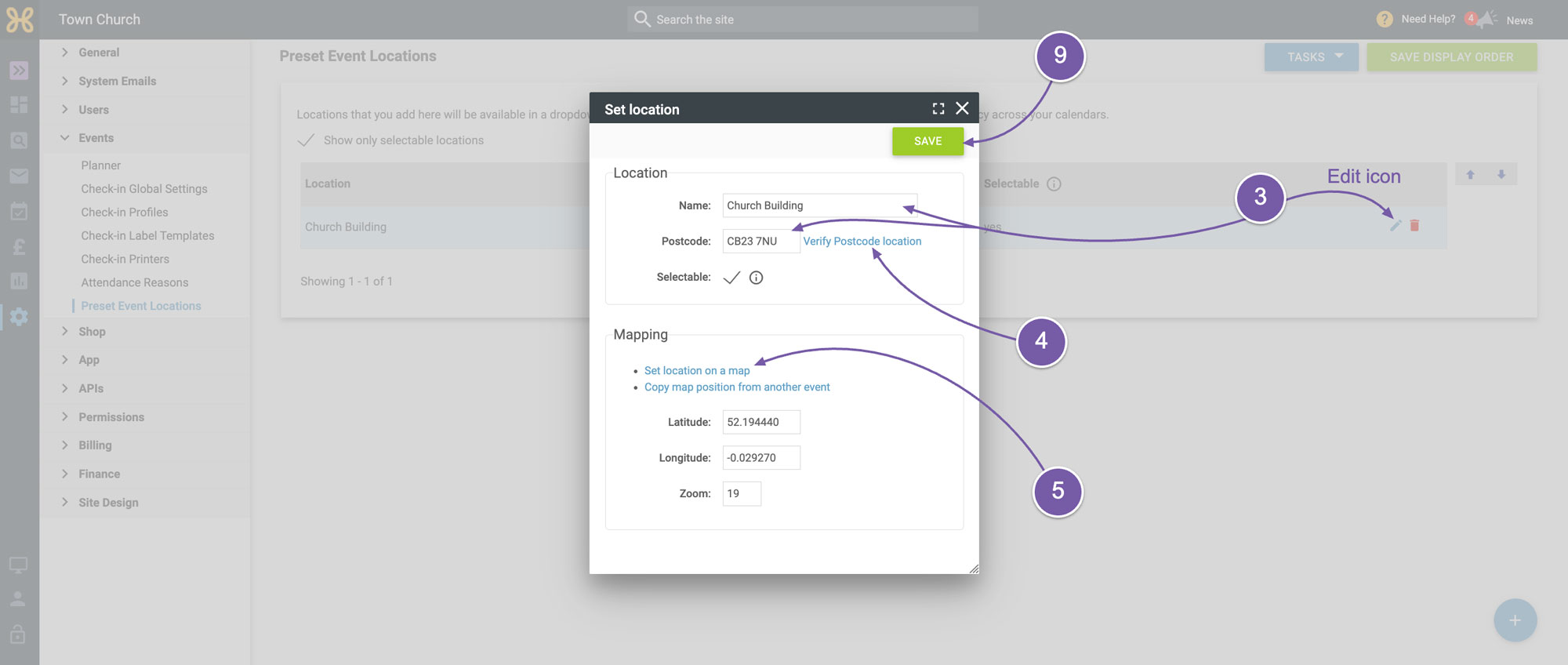Click the Need Help question mark icon
The width and height of the screenshot is (1568, 665).
pyautogui.click(x=1385, y=19)
